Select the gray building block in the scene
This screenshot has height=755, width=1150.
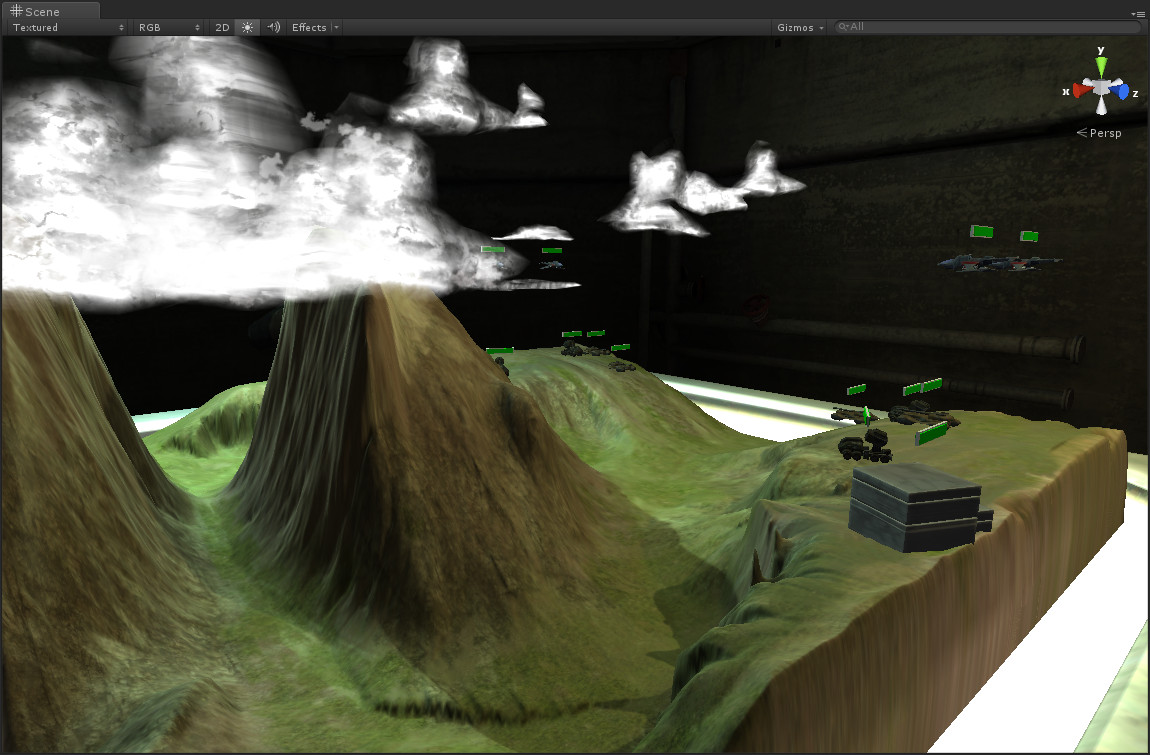915,508
